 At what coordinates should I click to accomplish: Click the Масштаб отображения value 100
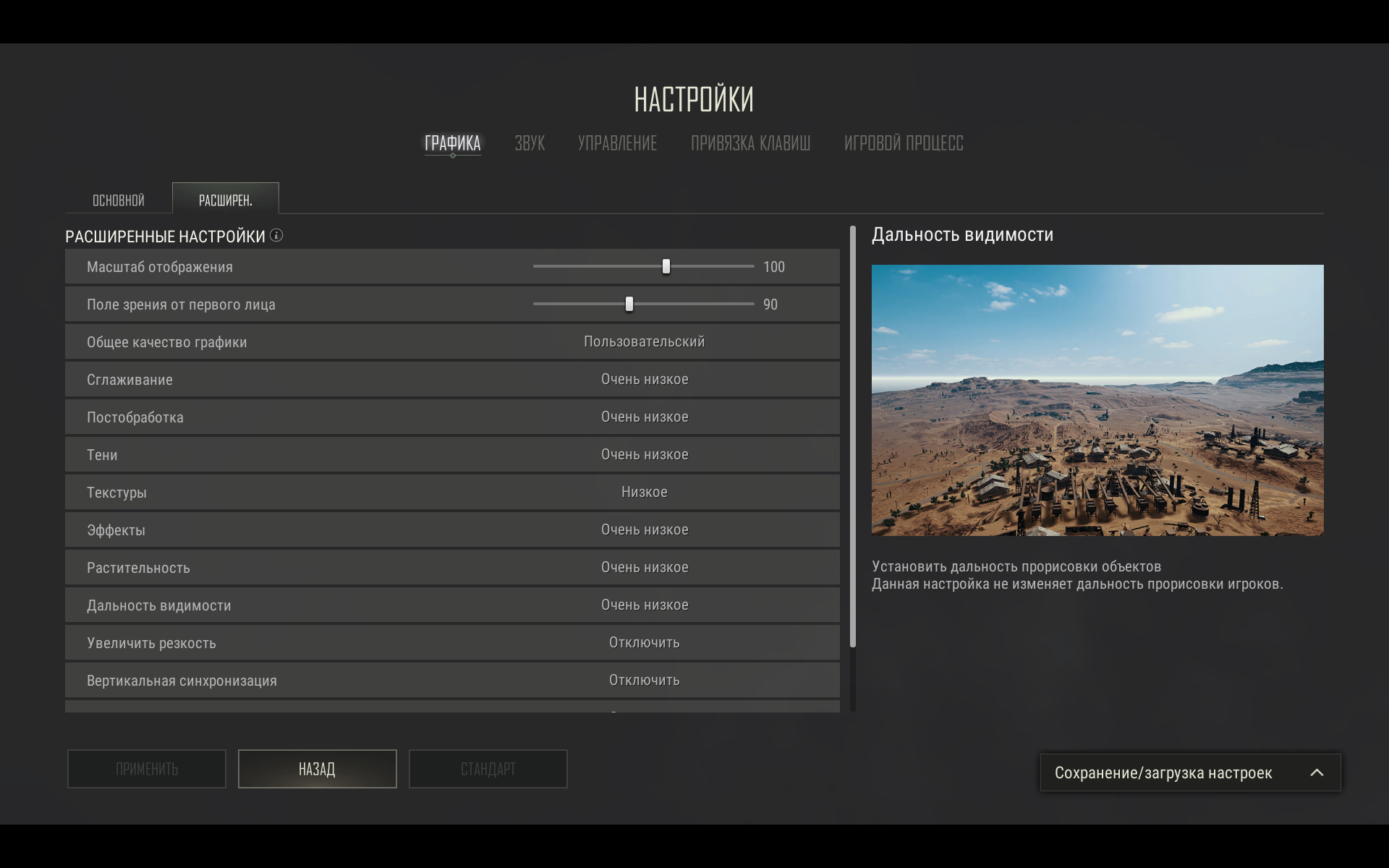773,267
